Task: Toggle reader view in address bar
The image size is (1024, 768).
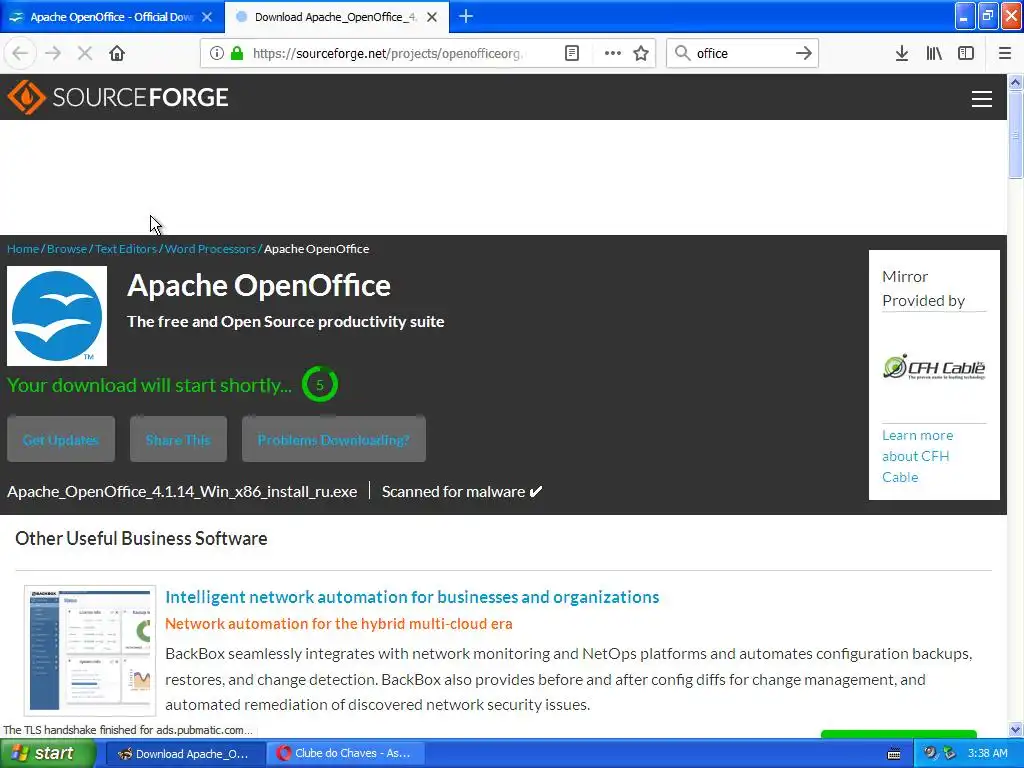Action: coord(572,53)
